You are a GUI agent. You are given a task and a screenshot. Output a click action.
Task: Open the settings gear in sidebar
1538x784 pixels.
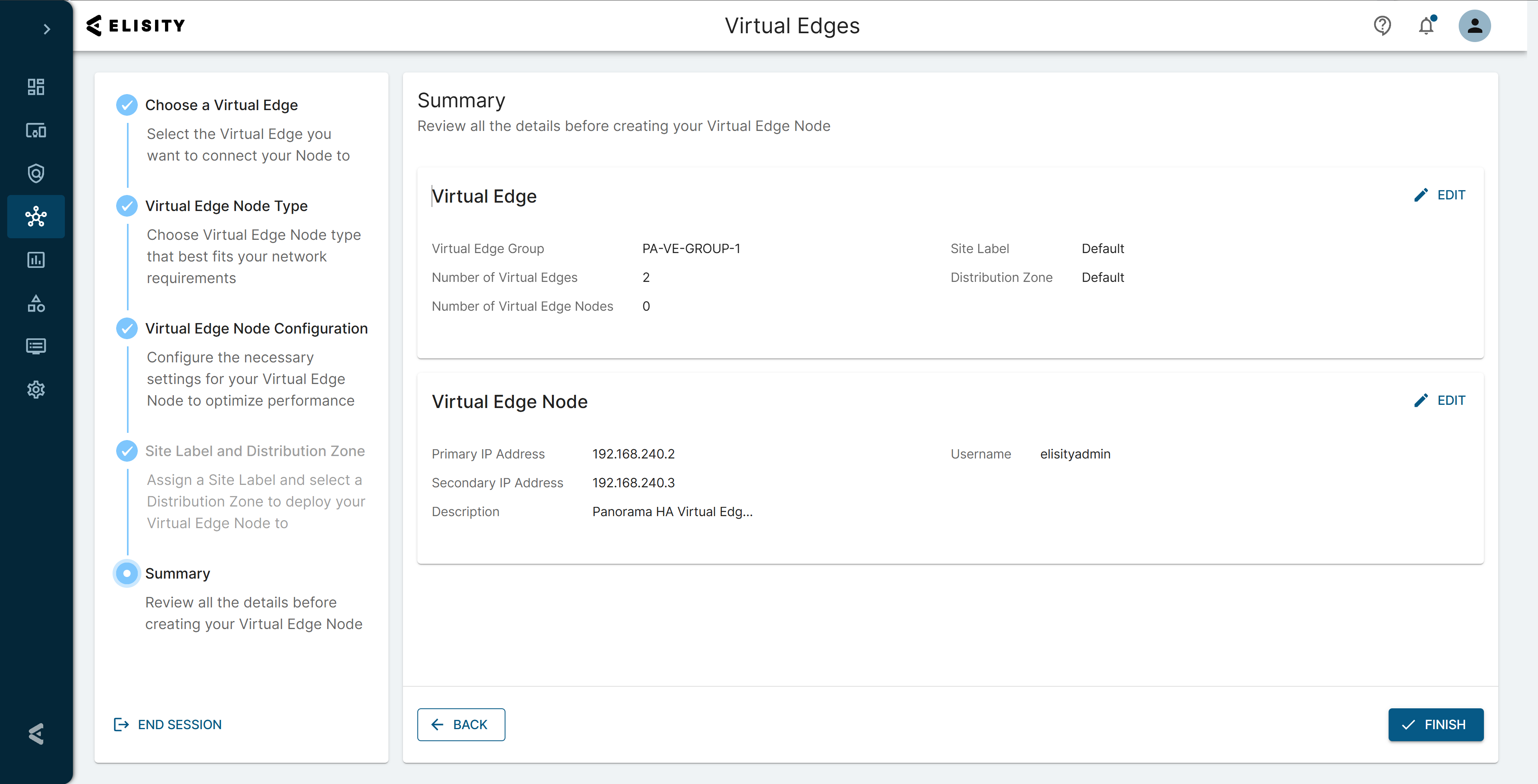tap(36, 389)
